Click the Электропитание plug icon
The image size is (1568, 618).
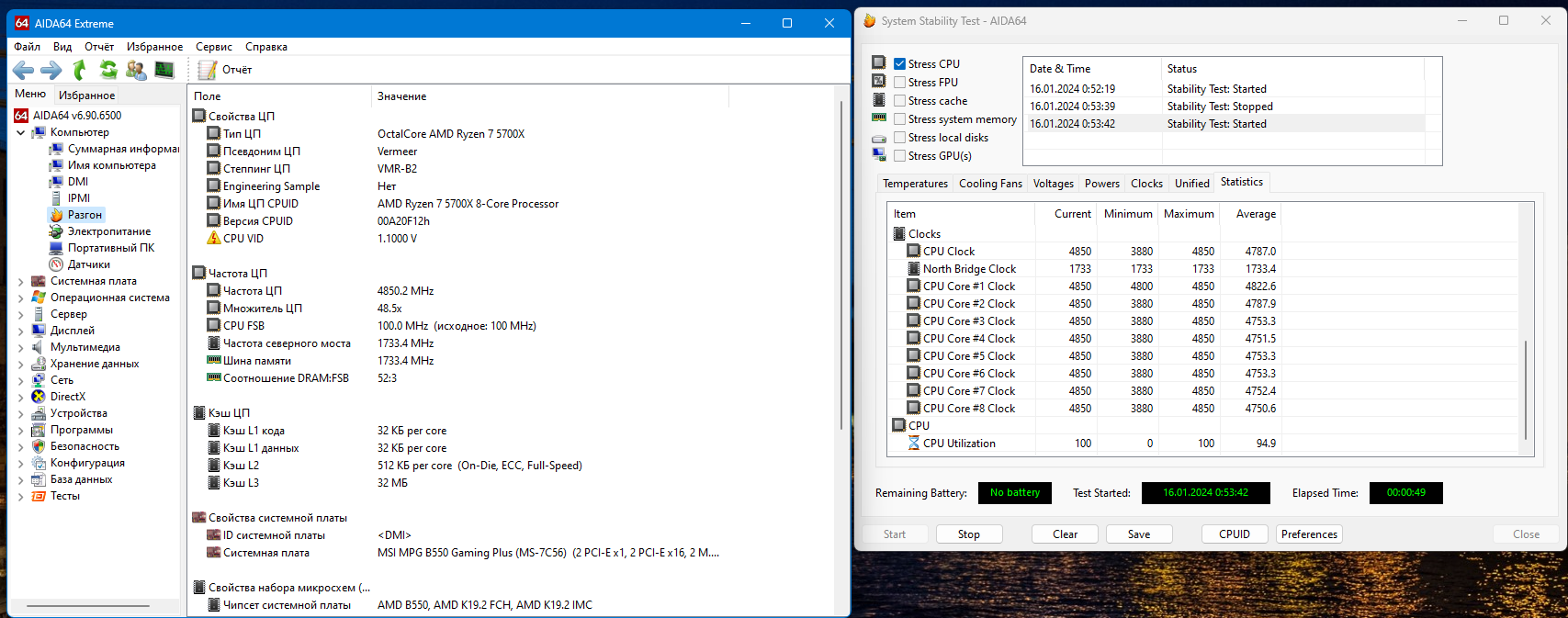57,231
